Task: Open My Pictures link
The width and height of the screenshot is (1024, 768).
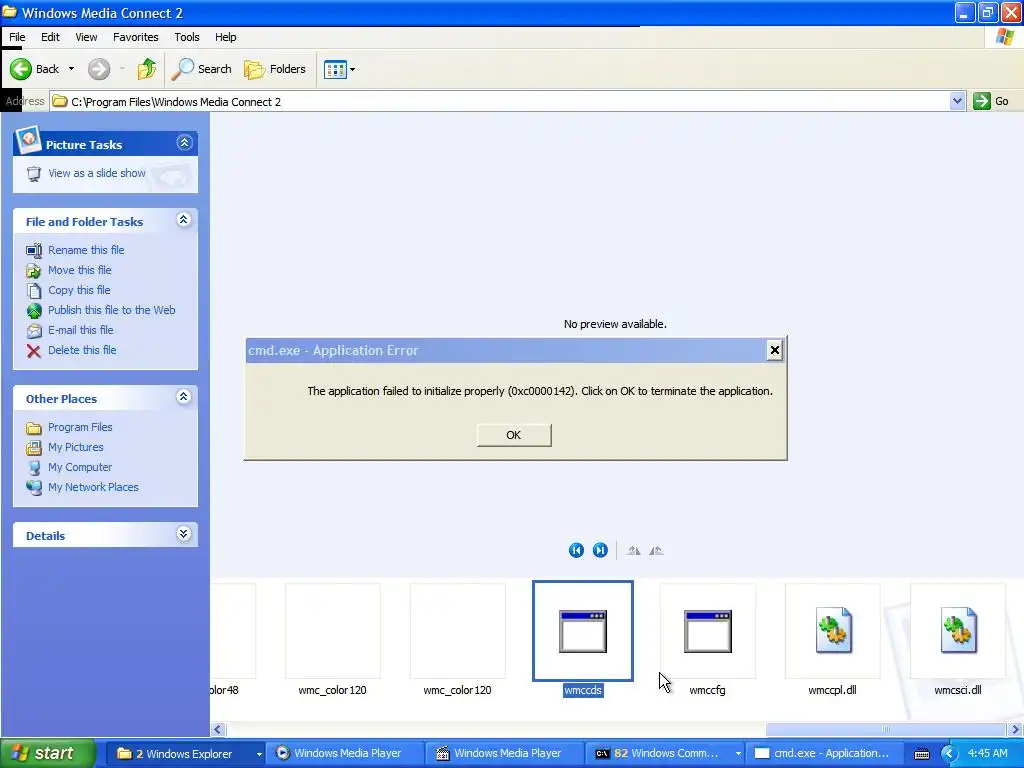Action: pos(76,447)
